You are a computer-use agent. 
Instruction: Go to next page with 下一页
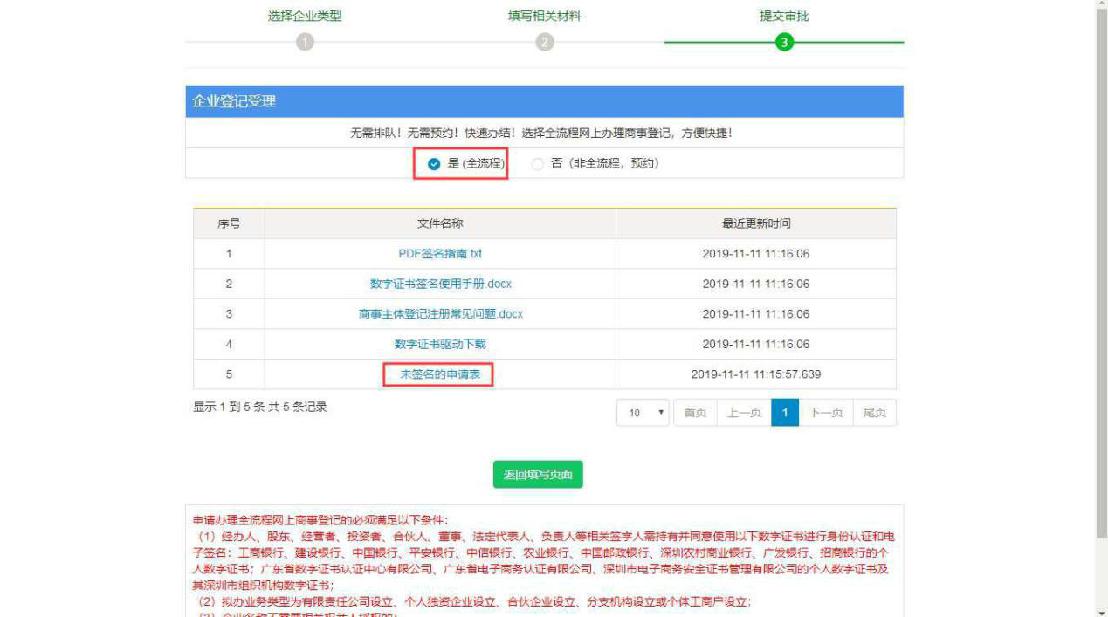(x=827, y=413)
